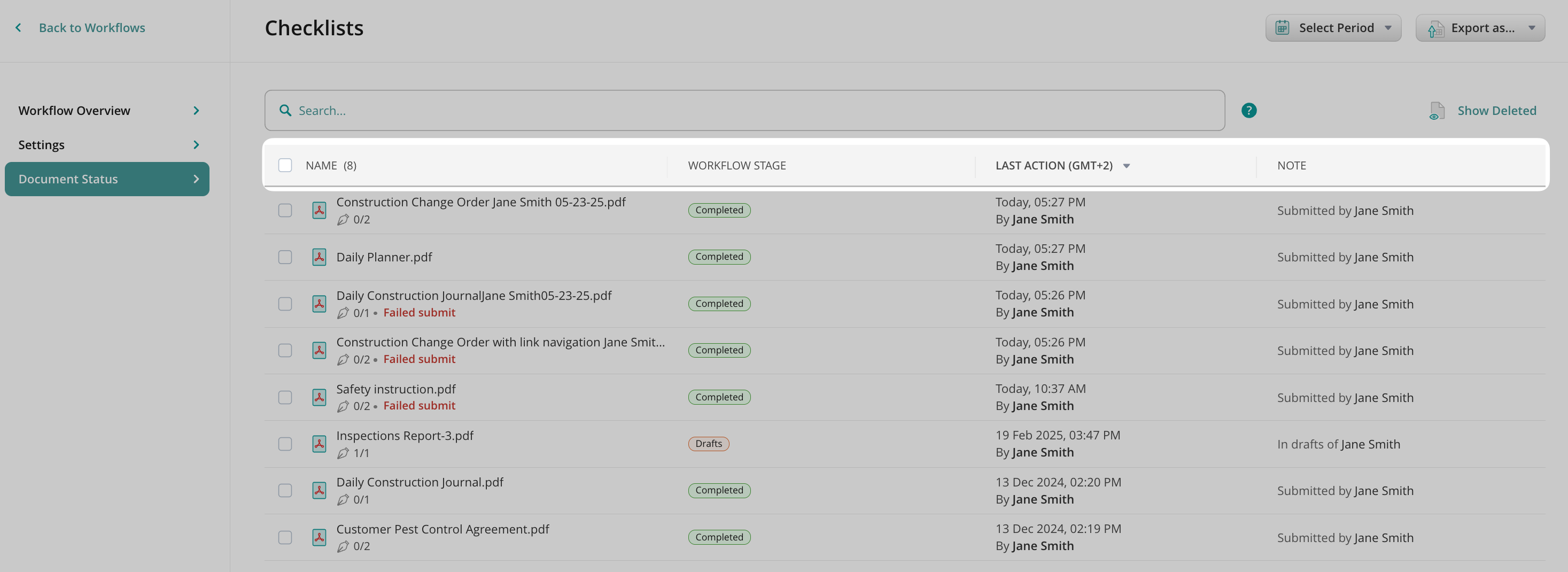This screenshot has height=572, width=1568.
Task: Sort by Last Action column arrow
Action: coord(1126,166)
